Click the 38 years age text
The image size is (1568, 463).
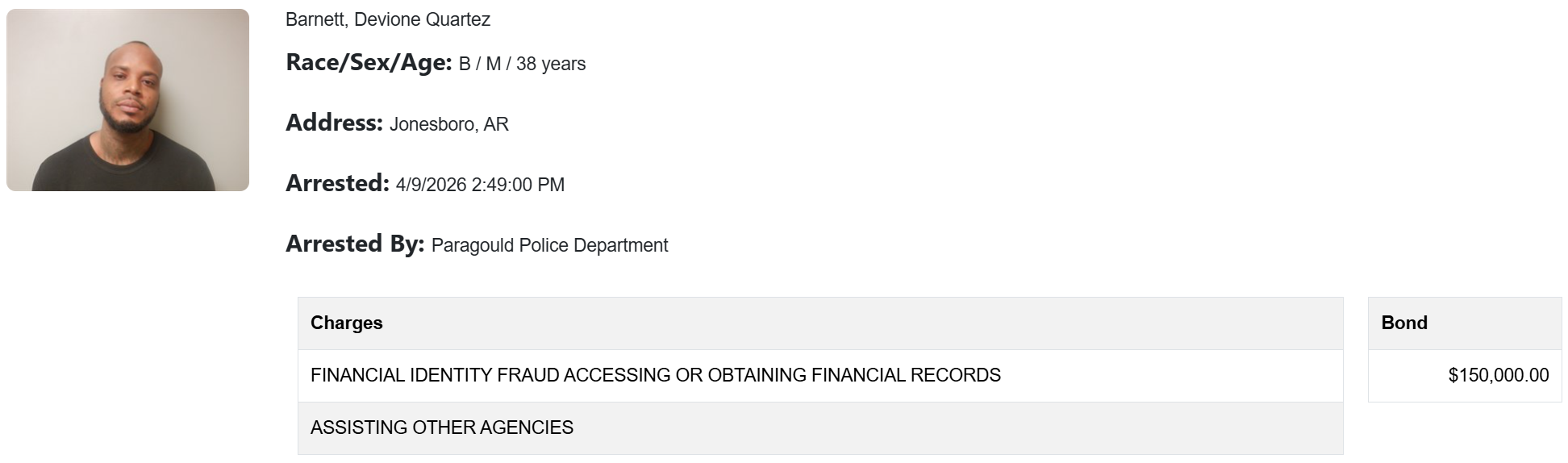[x=551, y=64]
